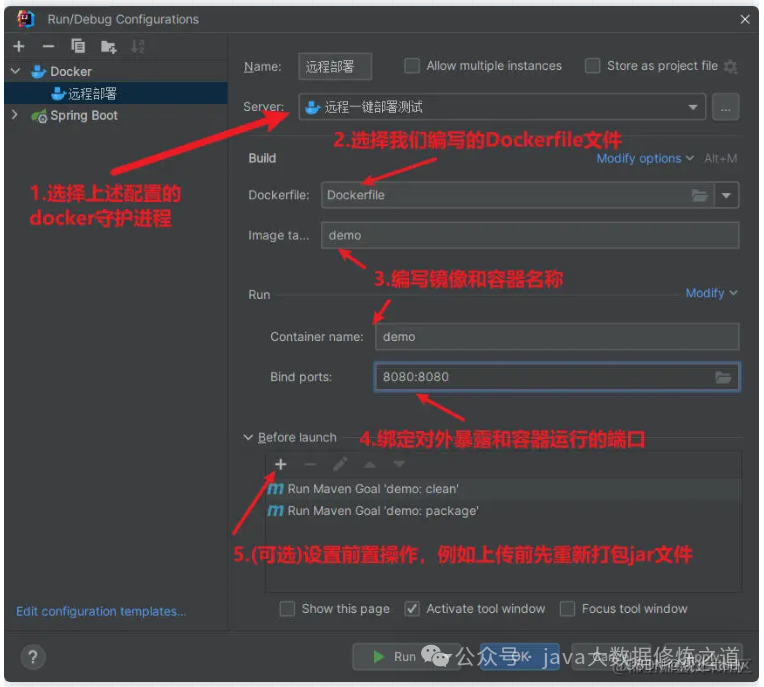This screenshot has height=687, width=764.
Task: Click the IntelliJ IDEA logo in title bar
Action: tap(25, 19)
